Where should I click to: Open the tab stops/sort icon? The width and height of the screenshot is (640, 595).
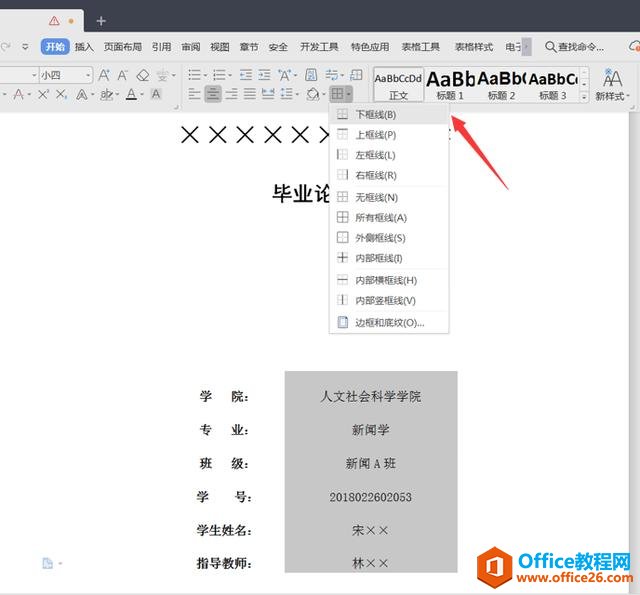click(x=332, y=75)
